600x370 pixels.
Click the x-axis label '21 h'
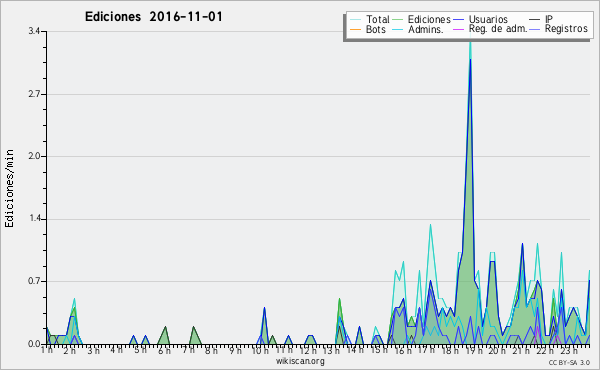[x=521, y=350]
